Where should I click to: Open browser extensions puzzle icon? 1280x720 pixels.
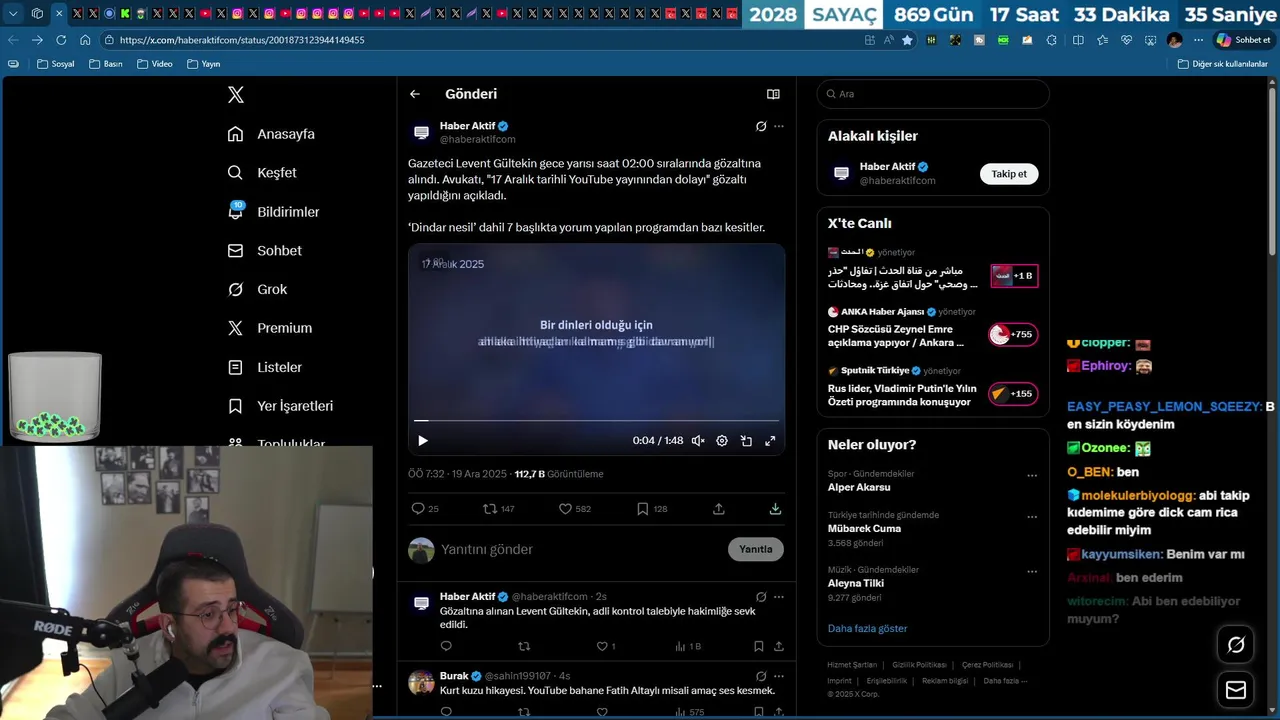(x=1051, y=40)
